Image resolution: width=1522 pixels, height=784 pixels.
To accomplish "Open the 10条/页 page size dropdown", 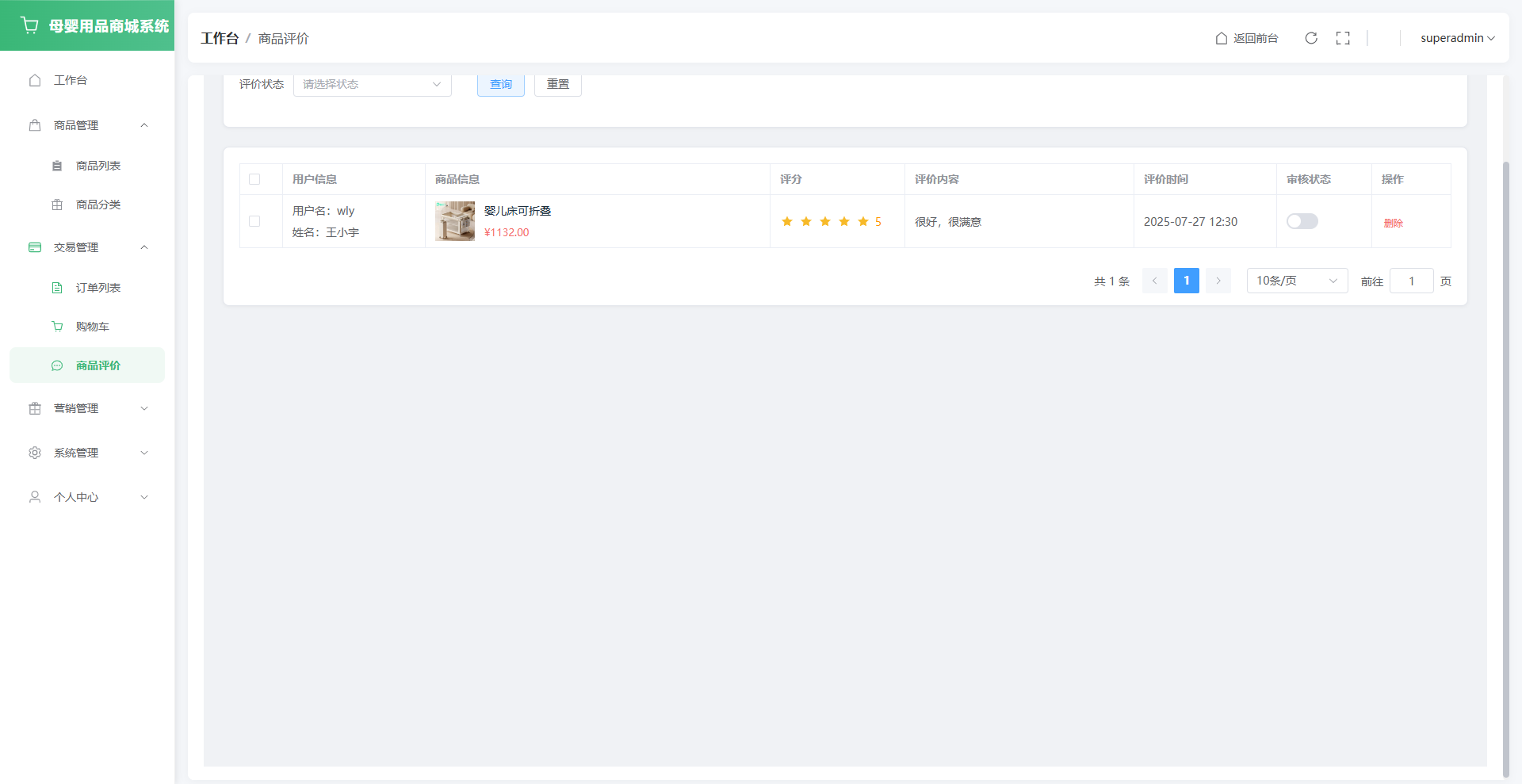I will (x=1296, y=281).
